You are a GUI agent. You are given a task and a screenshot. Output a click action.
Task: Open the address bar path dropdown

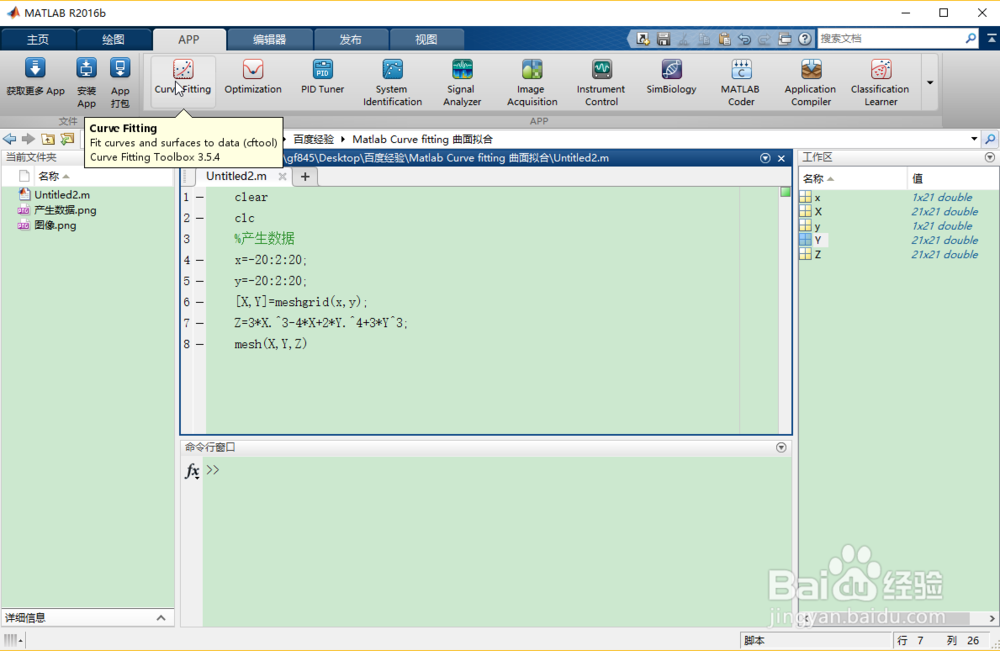pos(974,139)
